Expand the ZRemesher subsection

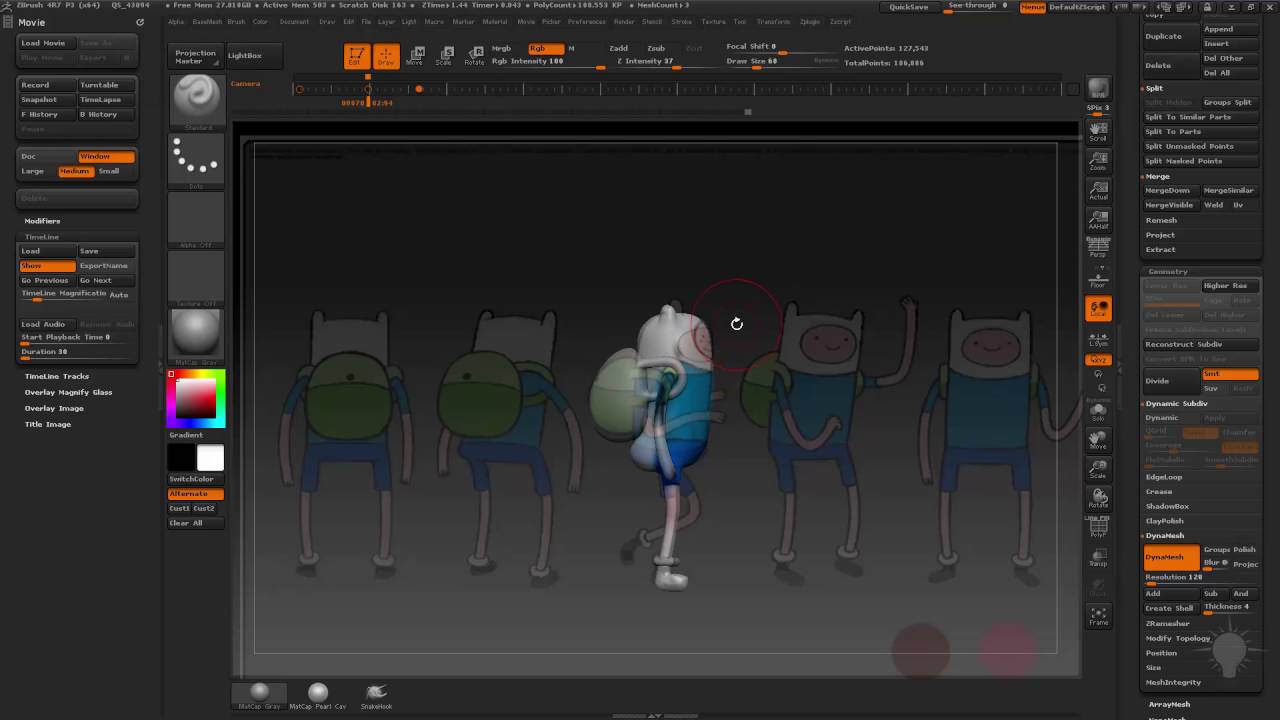1168,623
